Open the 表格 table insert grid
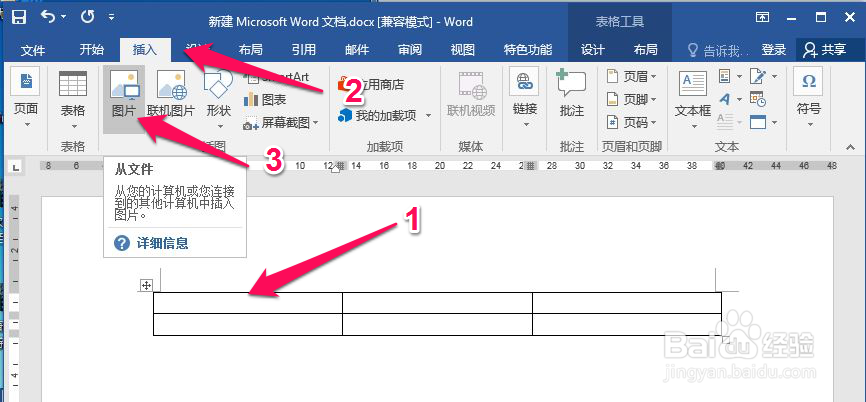 click(x=72, y=99)
